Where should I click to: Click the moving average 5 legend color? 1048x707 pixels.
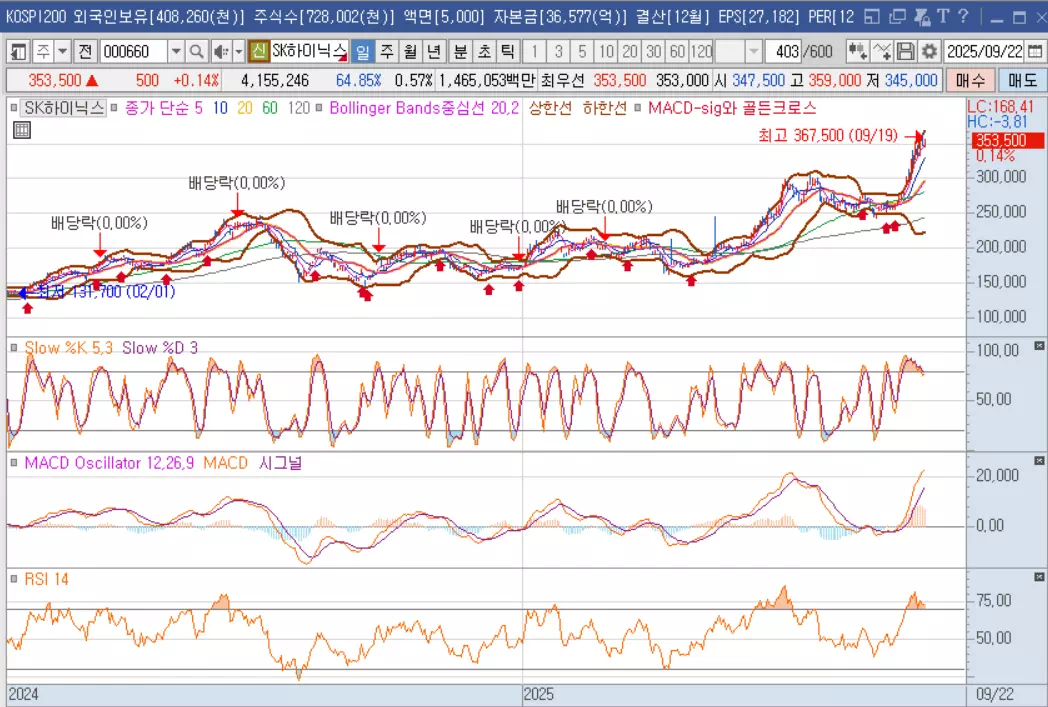coord(199,108)
